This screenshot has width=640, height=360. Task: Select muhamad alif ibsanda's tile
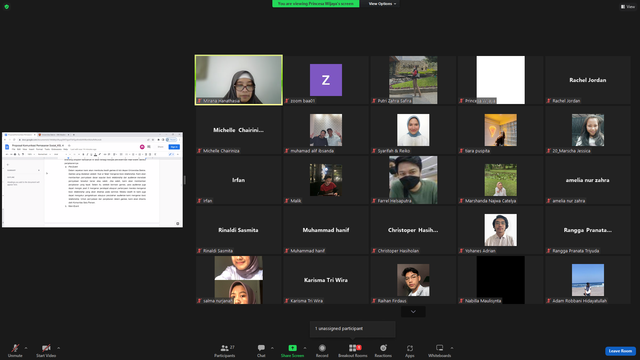pyautogui.click(x=326, y=130)
